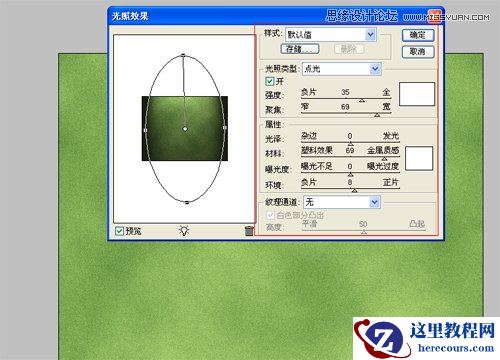Click the 正片 label in 环境 row
Screen dimensions: 500x360
tap(391, 182)
